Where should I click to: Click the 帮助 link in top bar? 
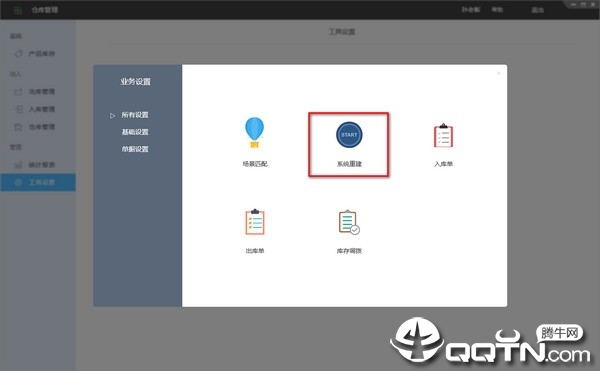(497, 10)
